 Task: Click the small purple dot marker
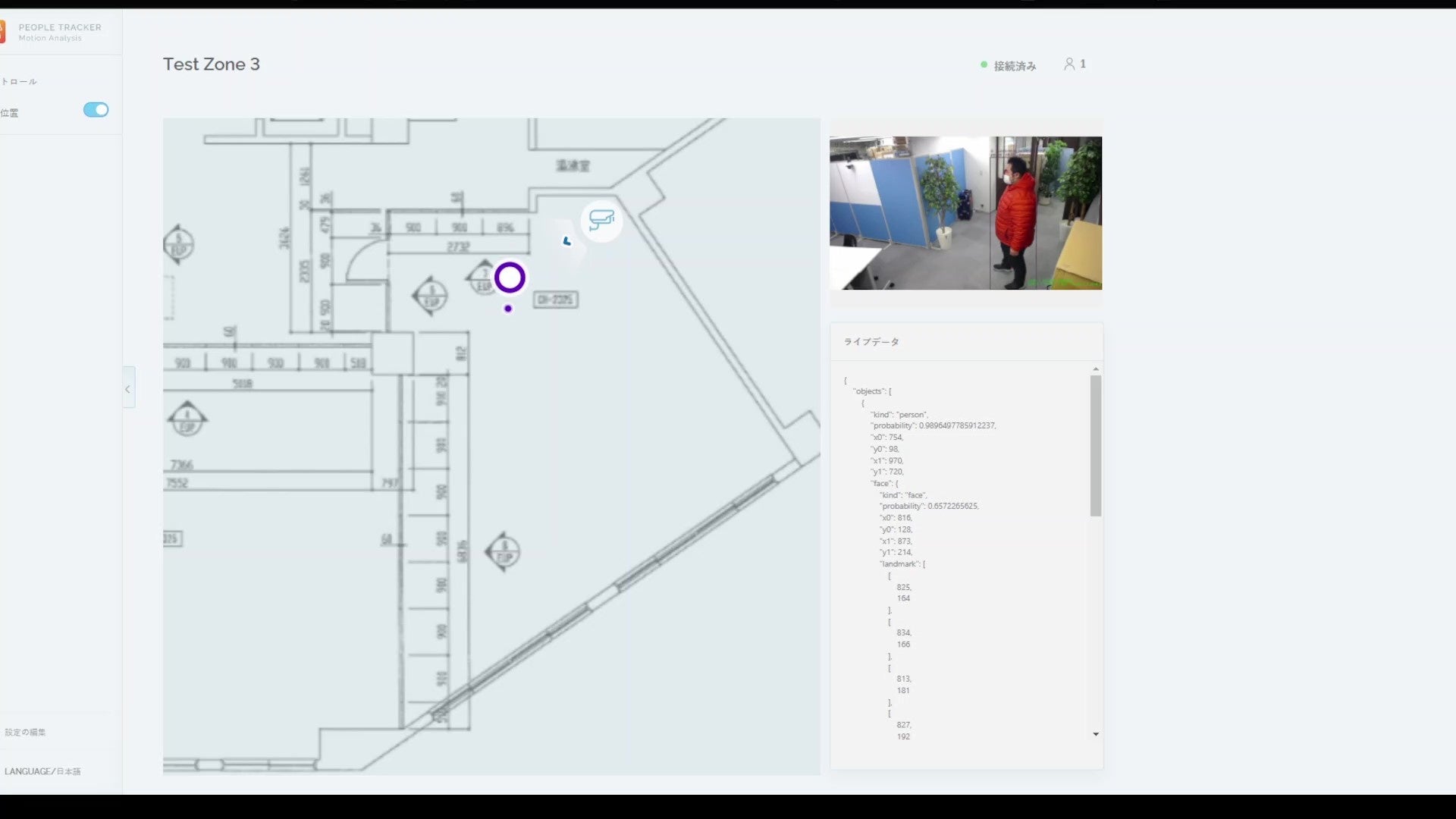tap(508, 309)
